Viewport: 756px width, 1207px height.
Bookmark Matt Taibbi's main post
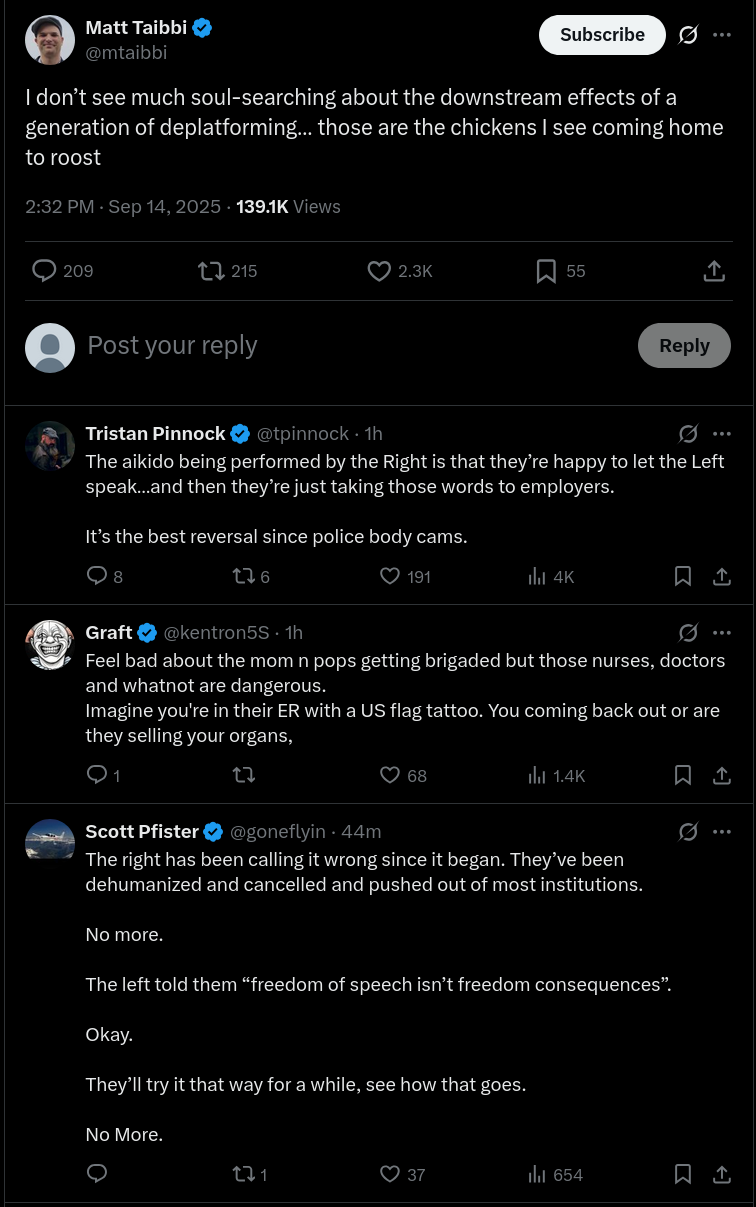coord(546,271)
